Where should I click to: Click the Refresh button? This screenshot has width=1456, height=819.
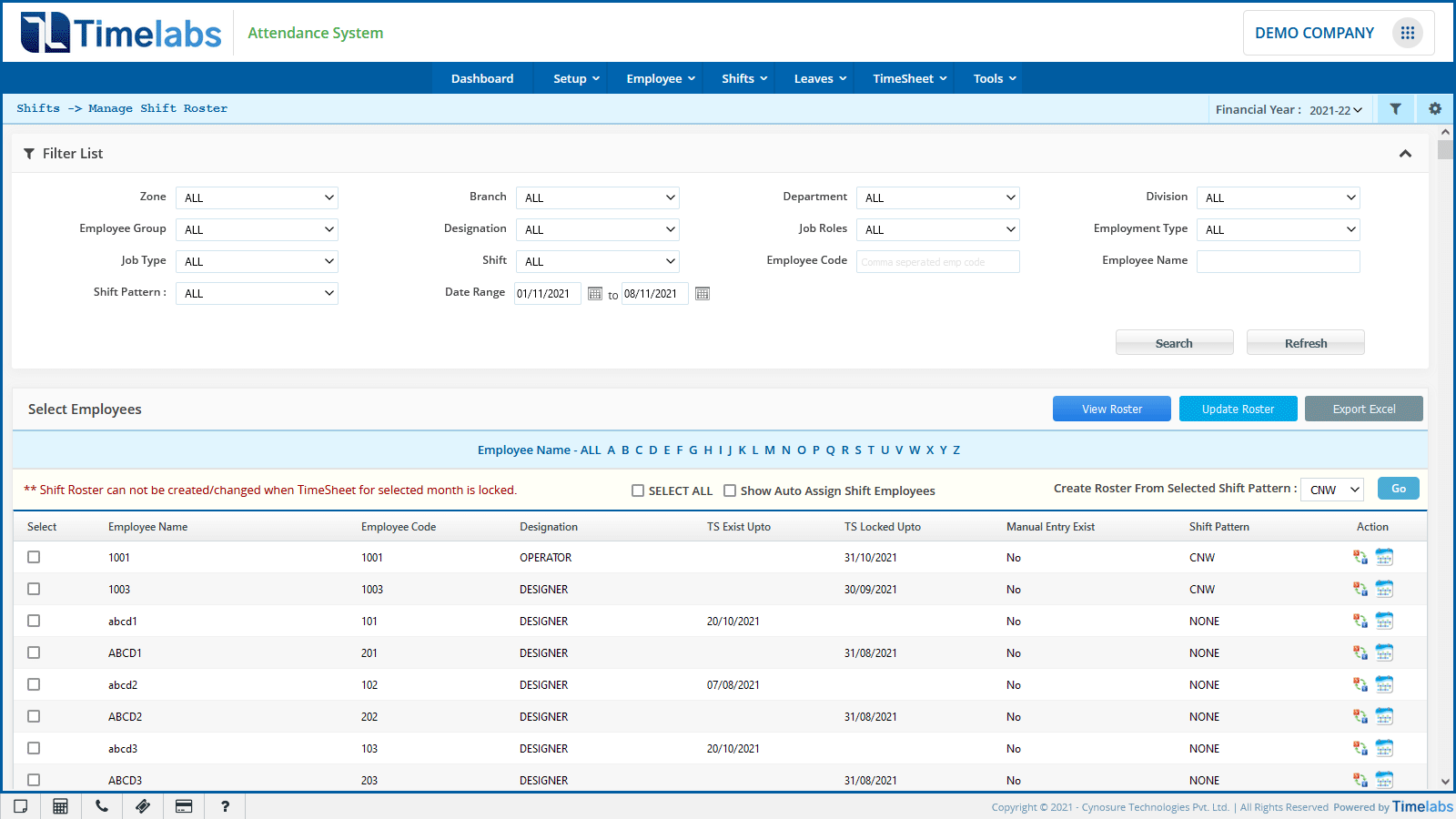(1306, 343)
